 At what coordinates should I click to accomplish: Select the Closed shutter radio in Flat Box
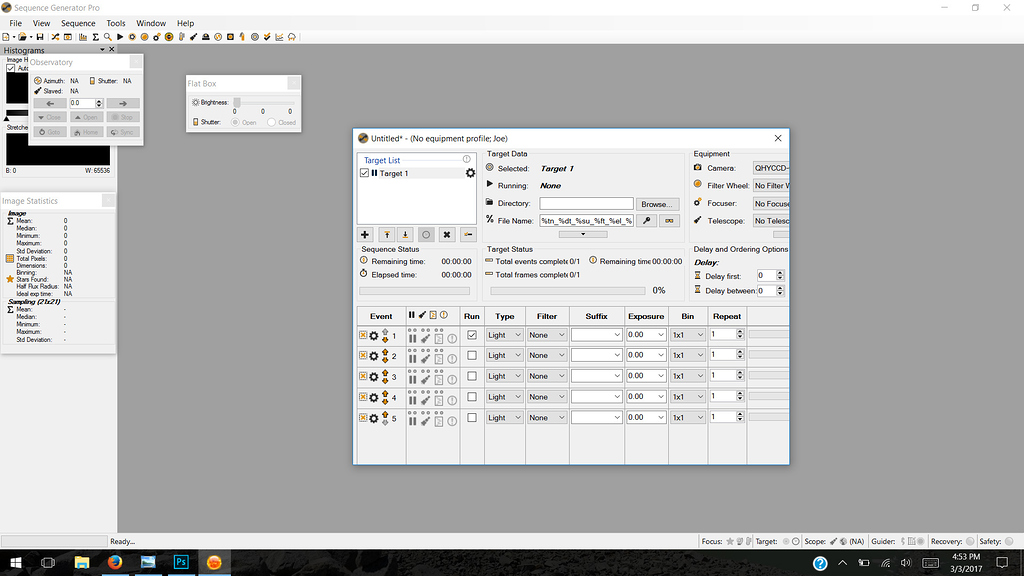[x=272, y=122]
